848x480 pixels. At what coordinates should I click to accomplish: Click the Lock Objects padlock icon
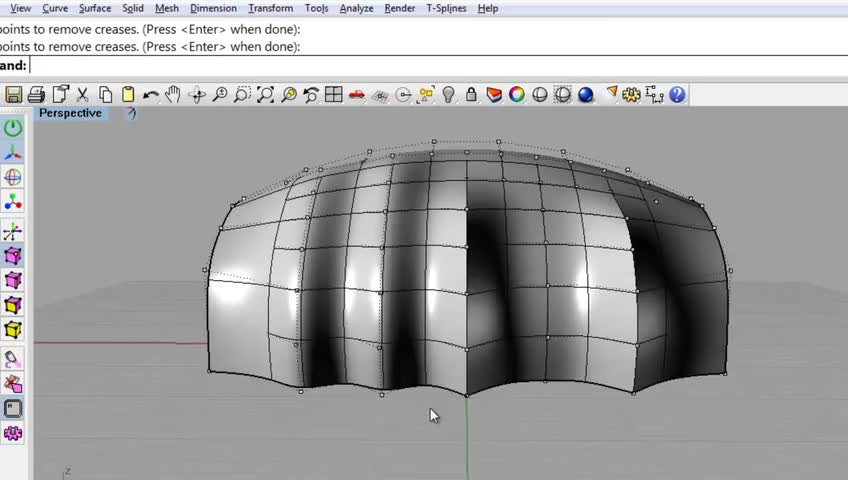471,95
